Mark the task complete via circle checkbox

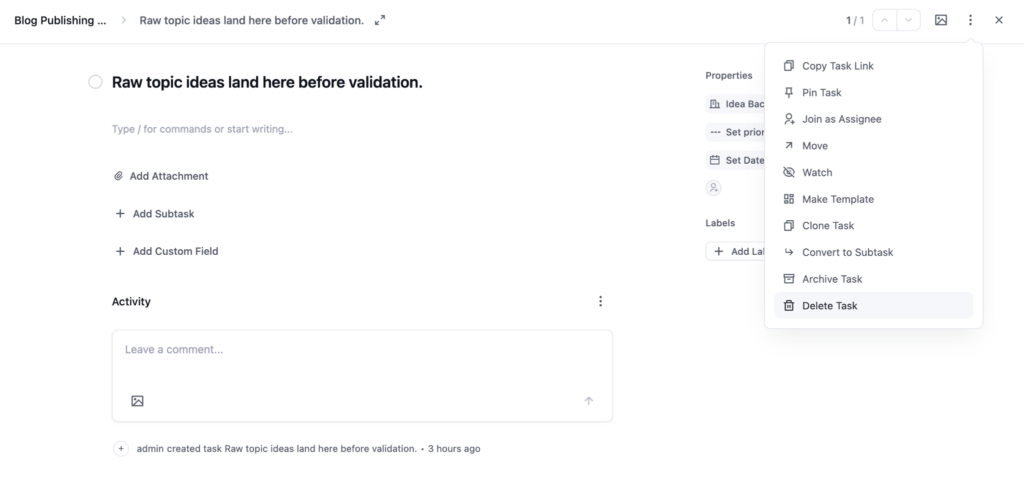[95, 82]
